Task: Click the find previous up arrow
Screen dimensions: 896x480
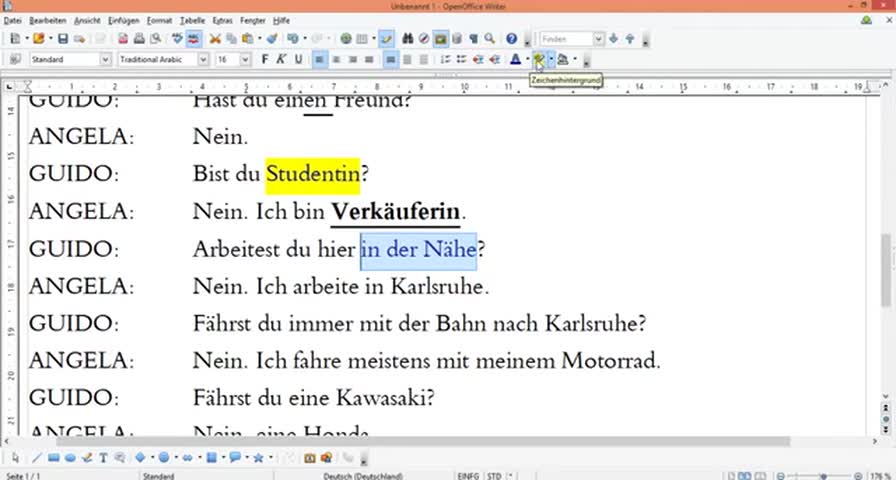Action: point(630,39)
